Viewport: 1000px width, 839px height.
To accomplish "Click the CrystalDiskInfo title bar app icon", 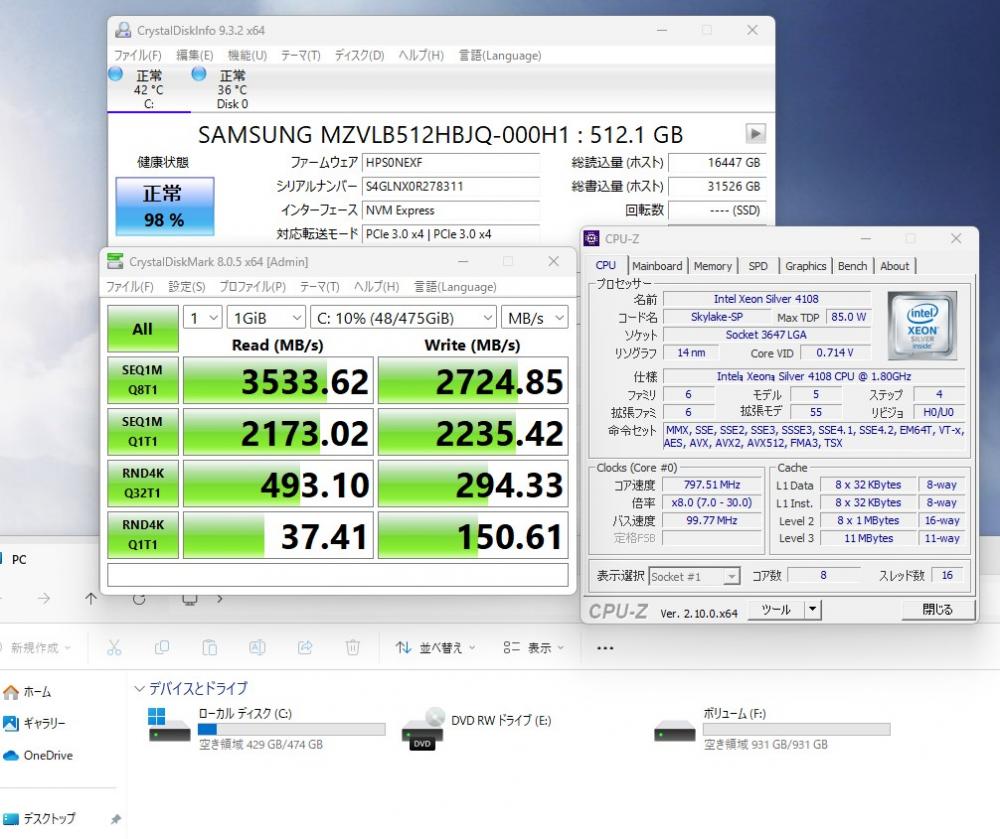I will pos(122,30).
